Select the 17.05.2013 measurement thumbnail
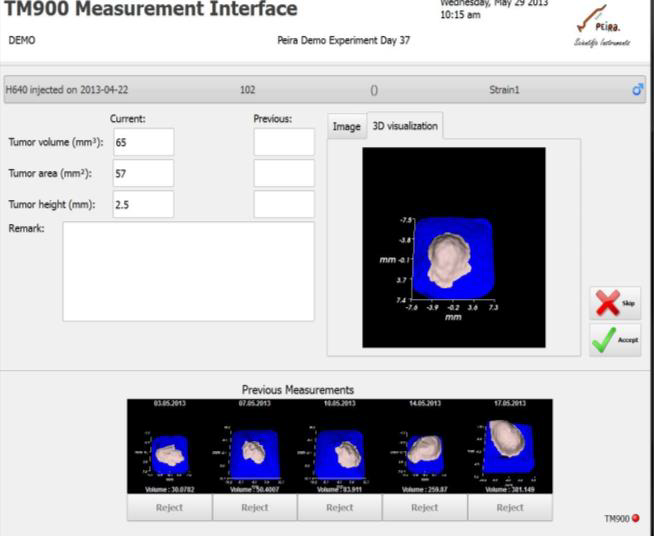 [509, 446]
